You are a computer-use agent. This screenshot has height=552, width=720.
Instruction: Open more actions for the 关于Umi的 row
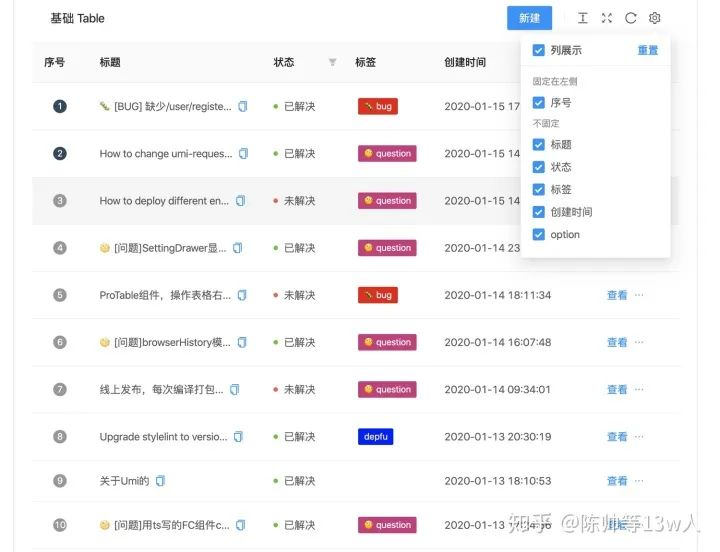coord(639,481)
